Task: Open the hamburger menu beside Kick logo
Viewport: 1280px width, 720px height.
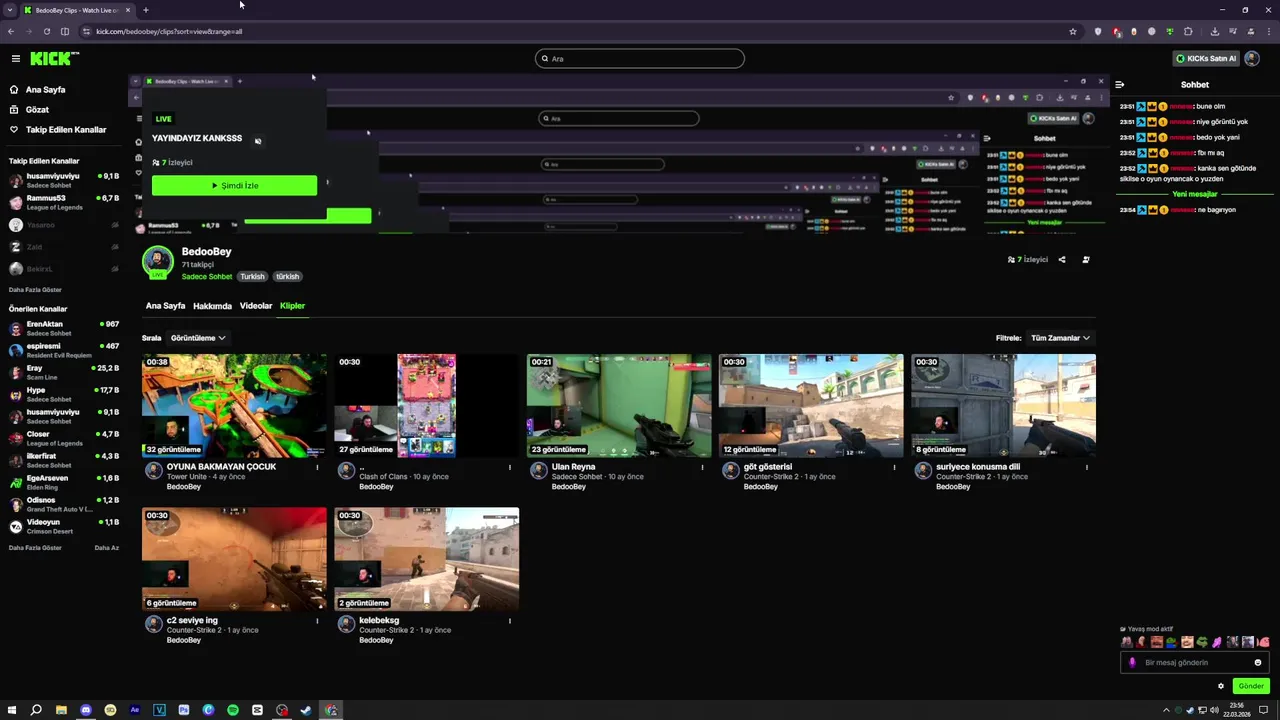Action: point(15,59)
